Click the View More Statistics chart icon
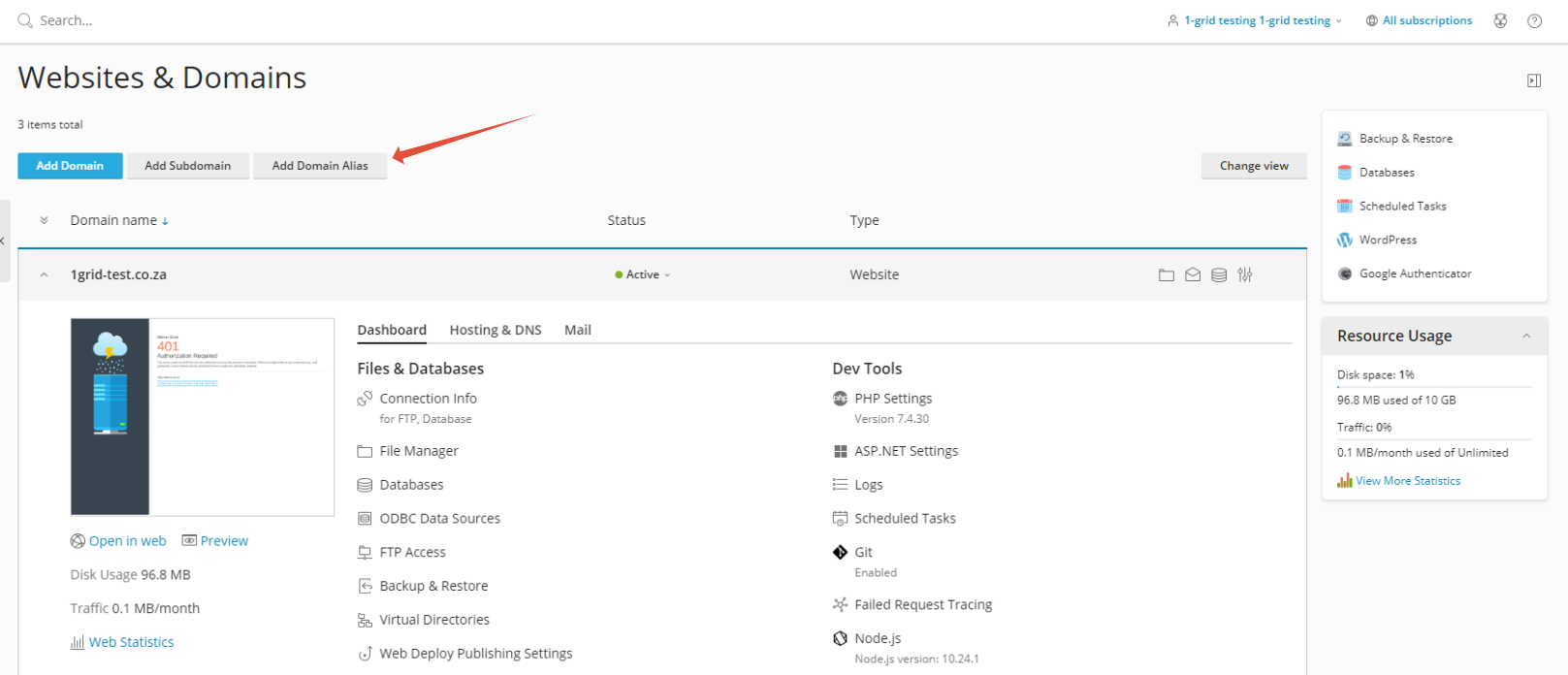Screen dimensions: 1568x675 (x=1345, y=481)
